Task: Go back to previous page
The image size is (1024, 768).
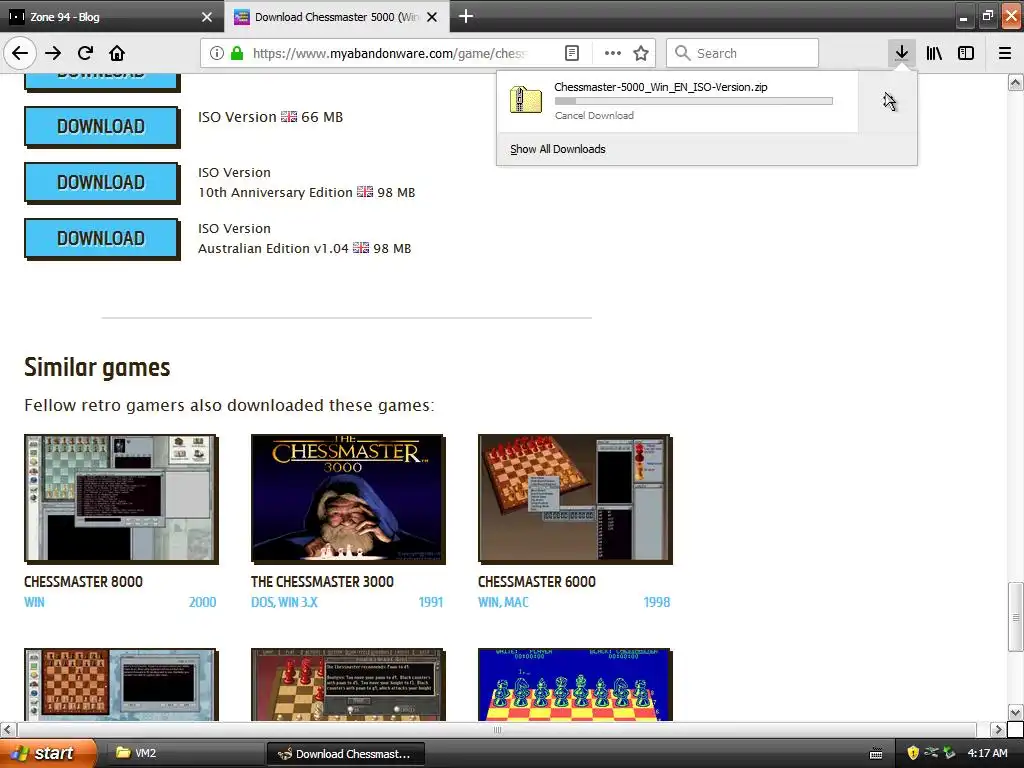Action: (20, 53)
